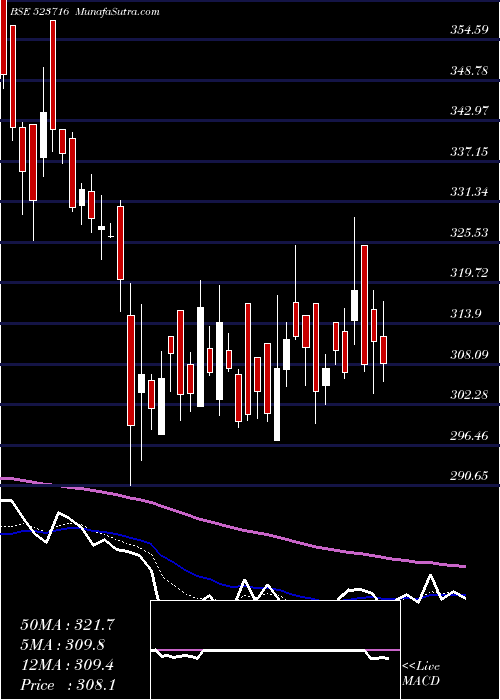Select the 348.78 price axis label
This screenshot has width=500, height=700.
(468, 71)
